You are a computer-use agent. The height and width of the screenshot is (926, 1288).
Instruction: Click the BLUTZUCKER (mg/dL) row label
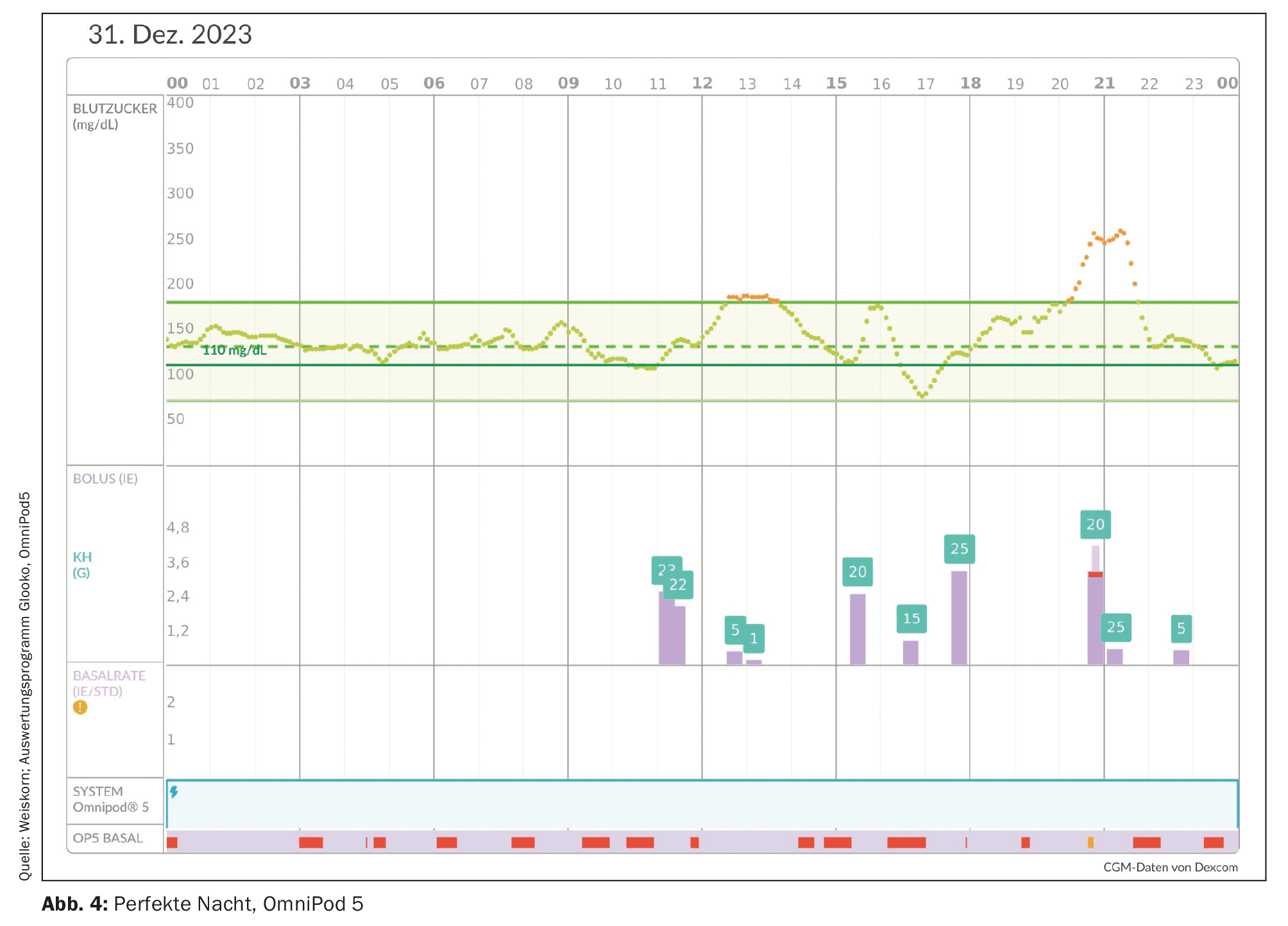[114, 116]
